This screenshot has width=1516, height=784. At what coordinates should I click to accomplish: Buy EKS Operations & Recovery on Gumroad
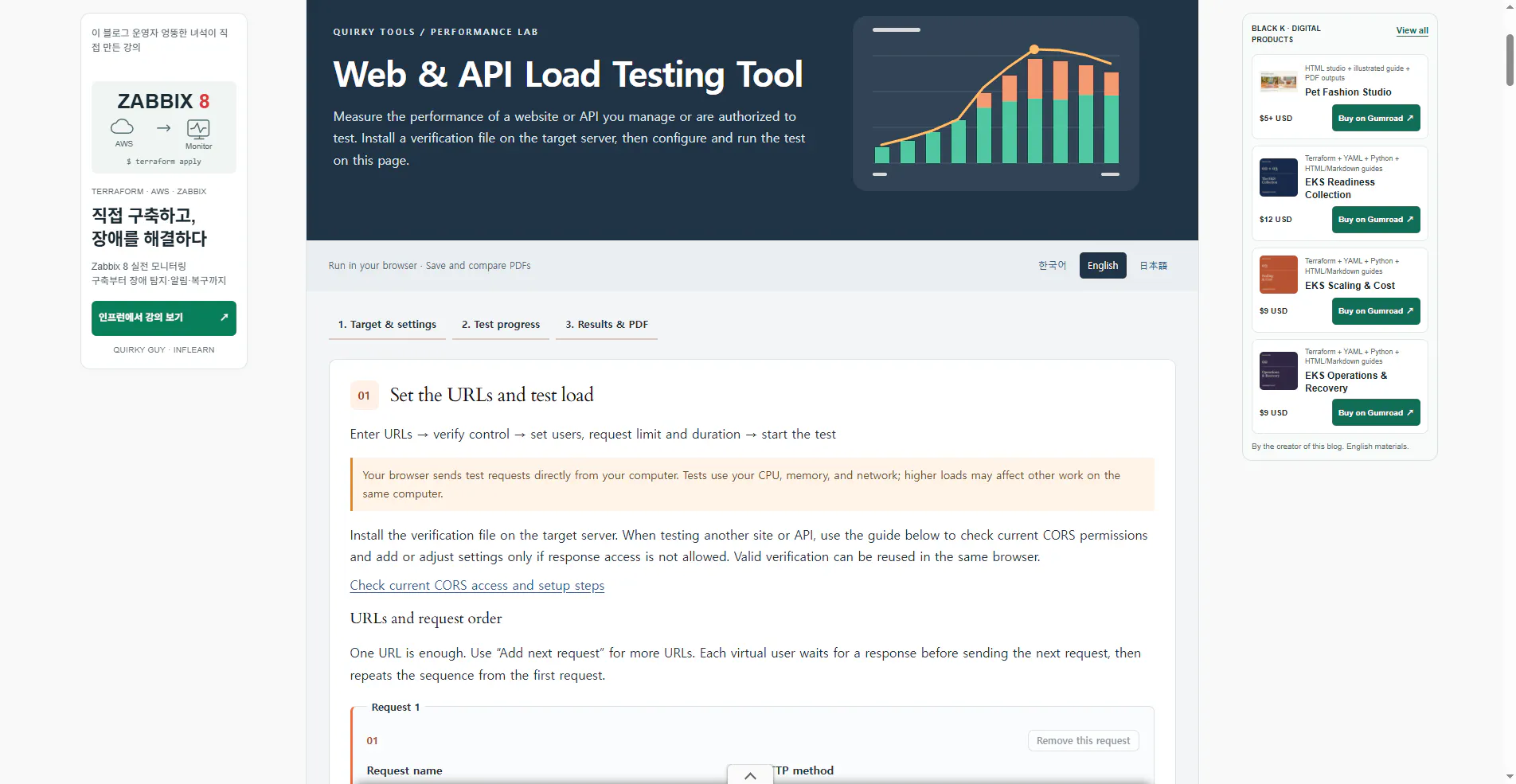pos(1376,413)
